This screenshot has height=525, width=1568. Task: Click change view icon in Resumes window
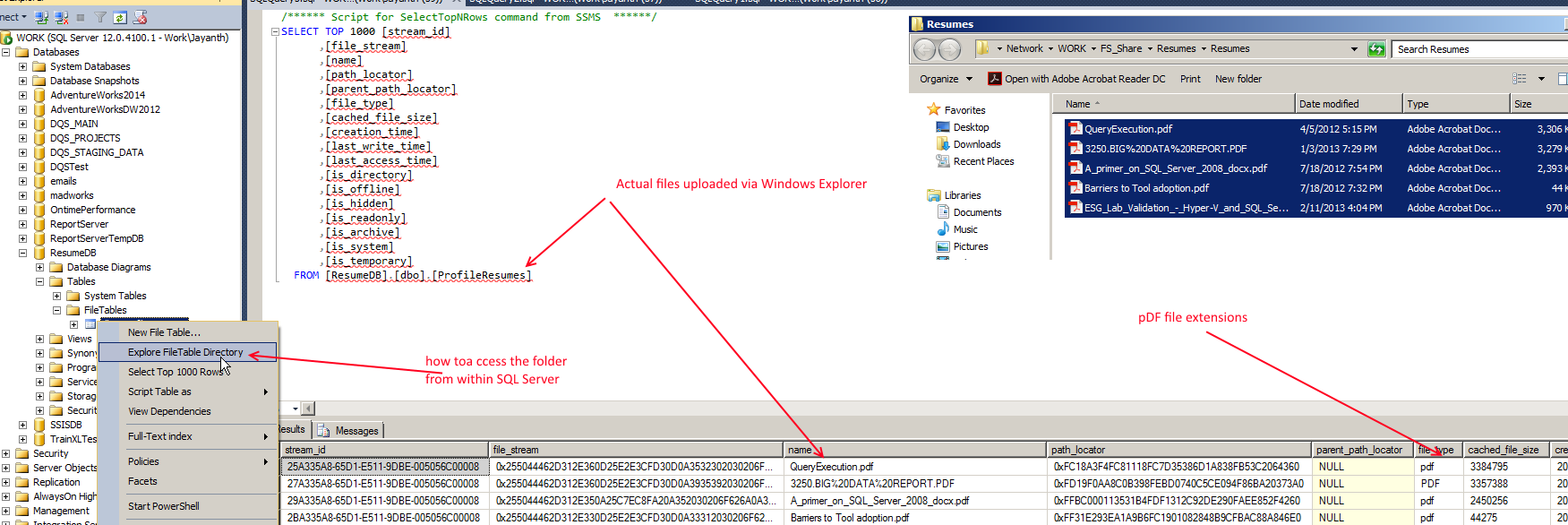click(1520, 79)
